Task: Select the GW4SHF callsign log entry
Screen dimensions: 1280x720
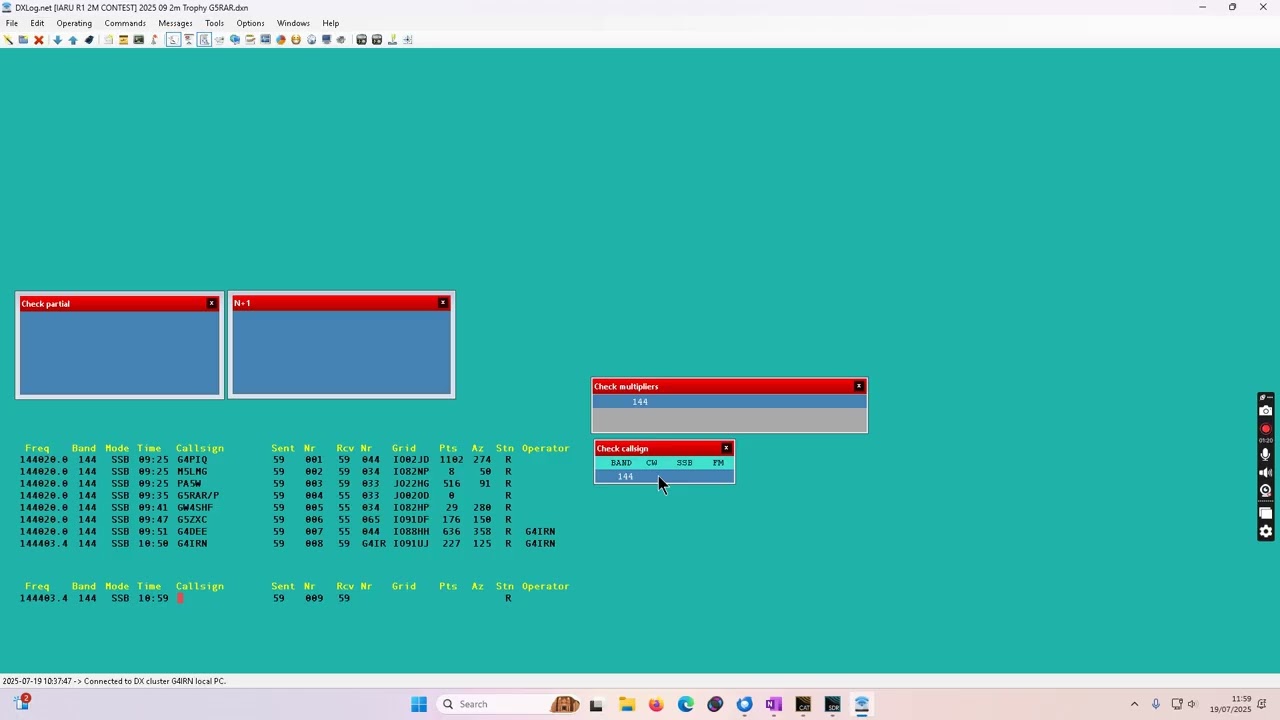Action: click(195, 508)
